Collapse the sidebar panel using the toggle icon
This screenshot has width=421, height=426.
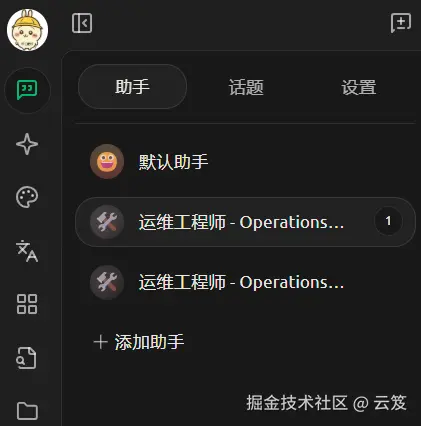click(82, 23)
